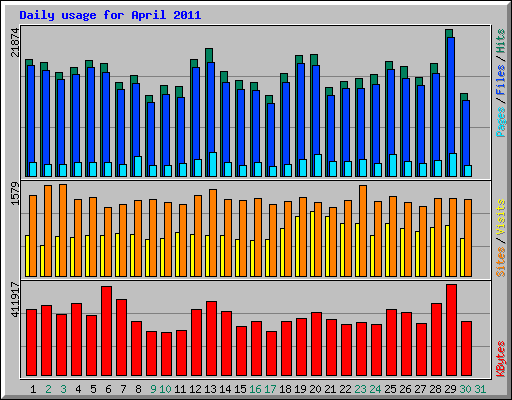Click the green "Hits" legend label
Screen dimensions: 512x400
[500, 41]
